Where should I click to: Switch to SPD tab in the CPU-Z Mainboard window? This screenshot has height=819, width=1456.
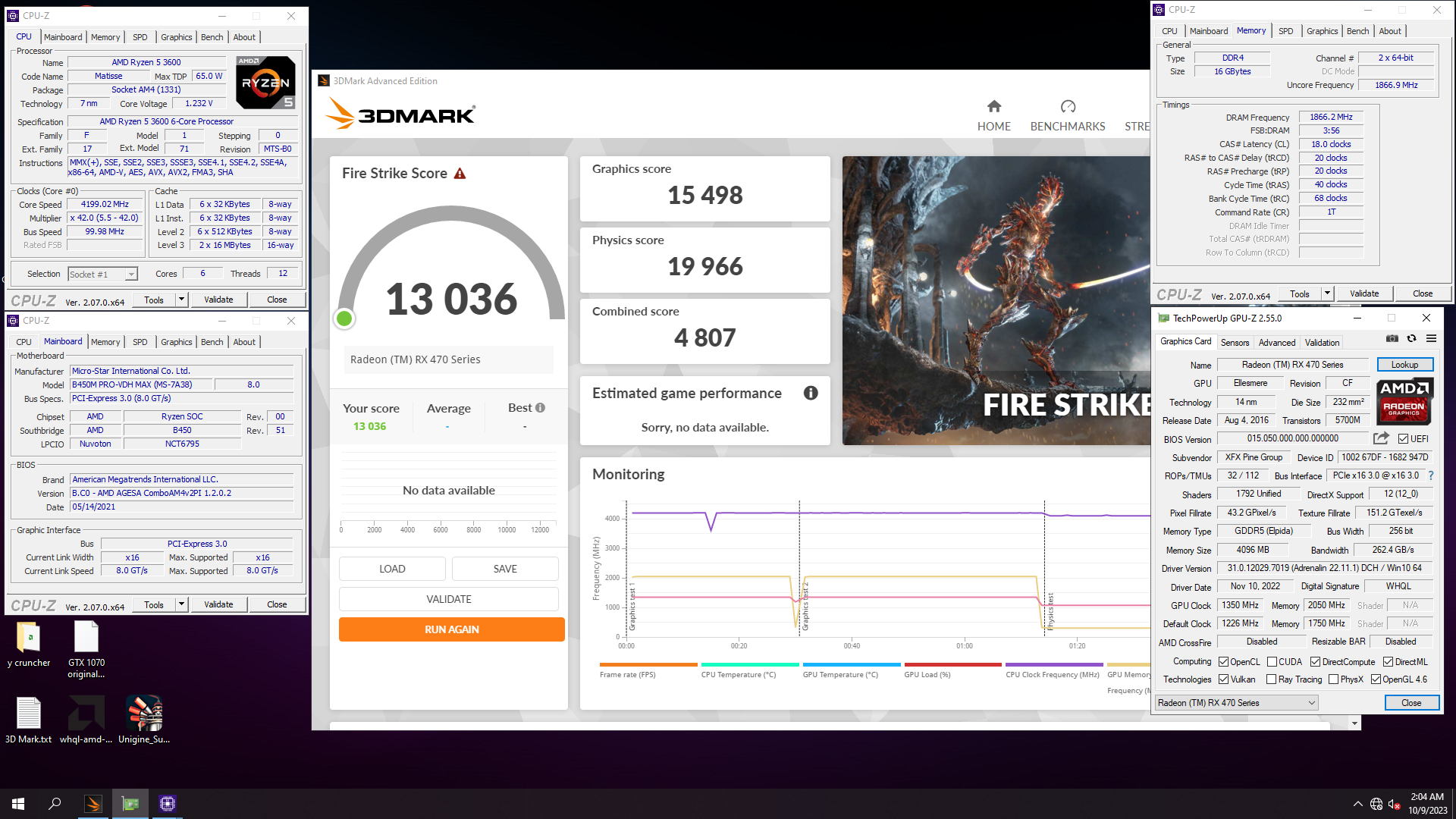click(140, 342)
